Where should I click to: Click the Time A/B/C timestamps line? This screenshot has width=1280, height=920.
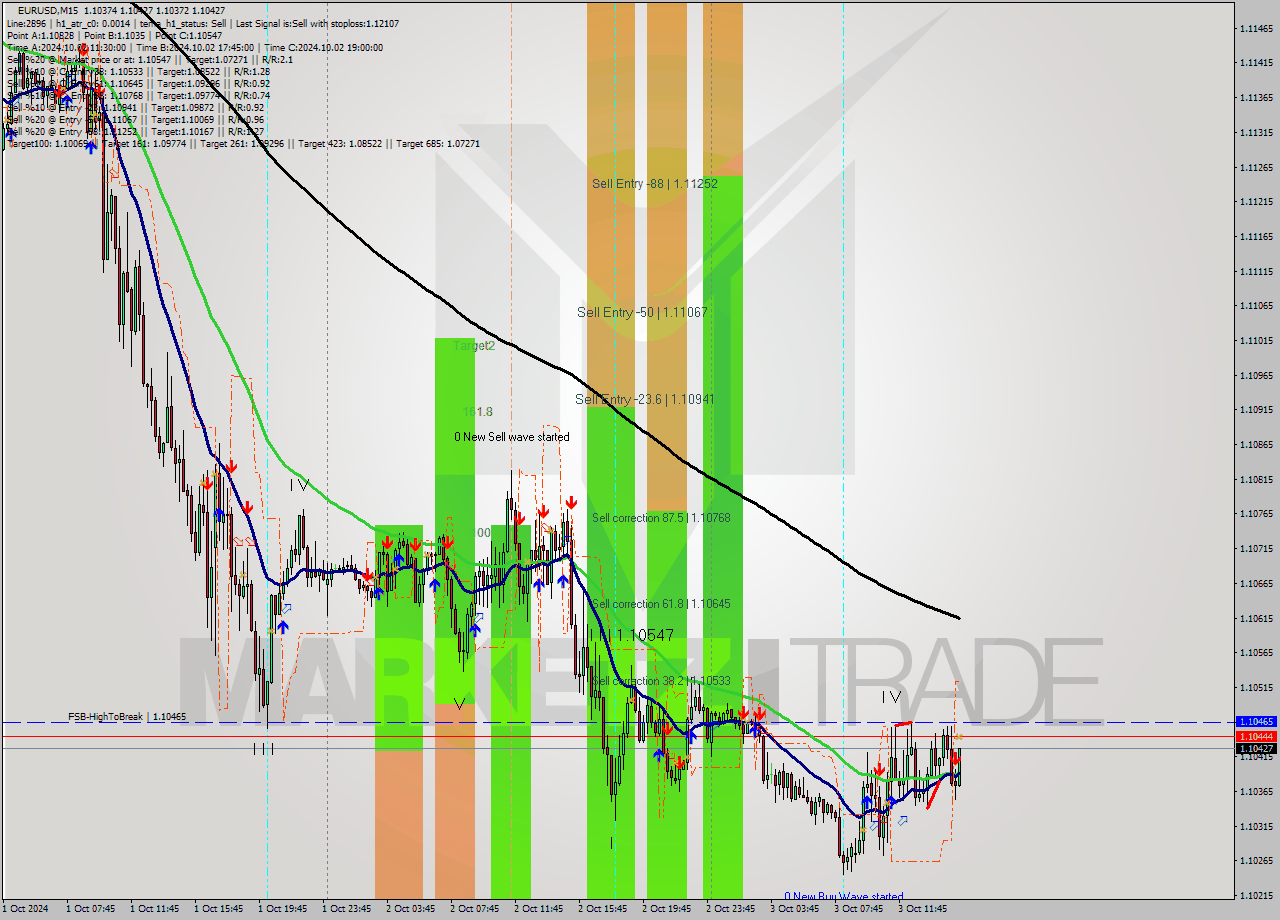point(193,47)
